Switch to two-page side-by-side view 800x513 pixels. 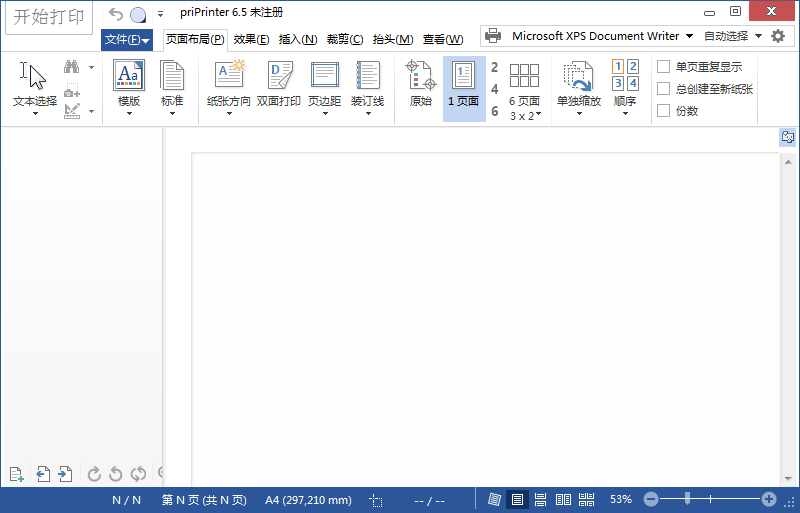pos(563,500)
